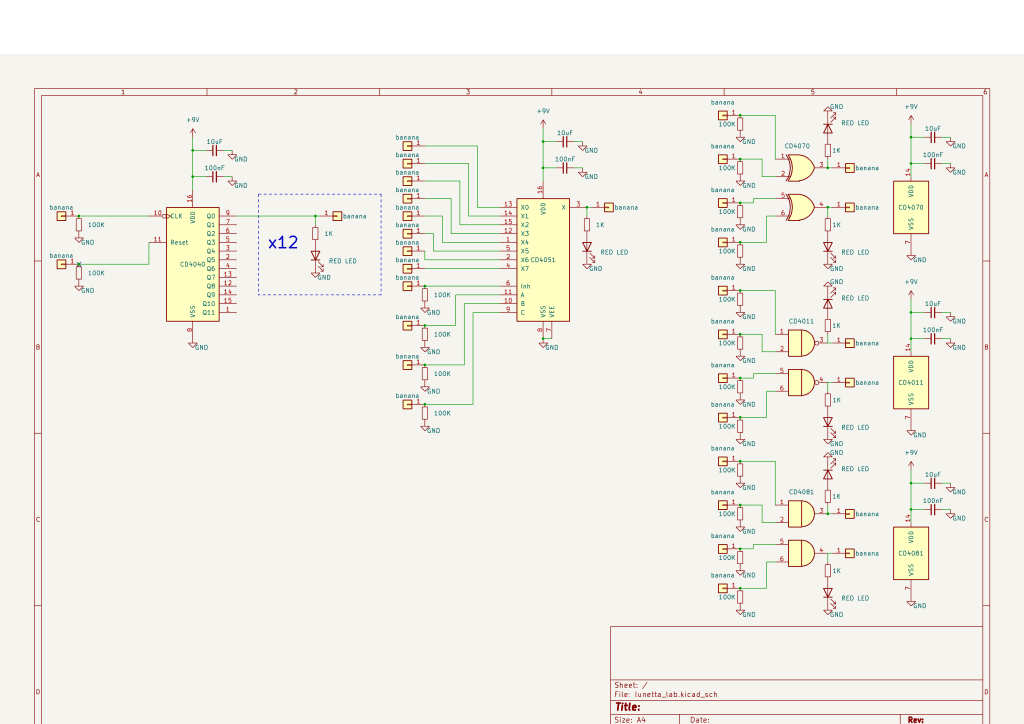Viewport: 1024px width, 724px height.
Task: Click the CD4051 multiplexer IC symbol
Action: point(543,258)
